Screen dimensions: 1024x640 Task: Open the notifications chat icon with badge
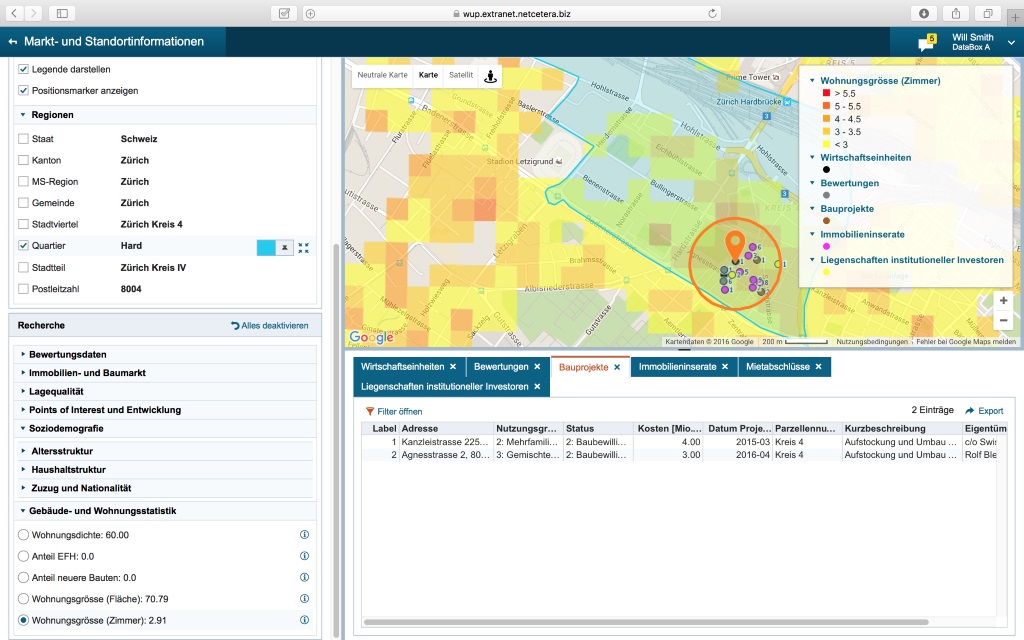[927, 42]
